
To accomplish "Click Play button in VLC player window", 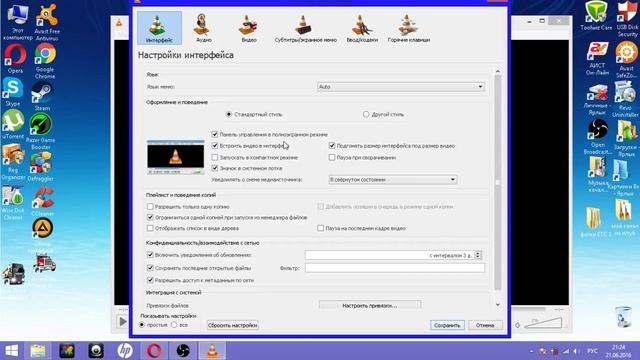I will [x=122, y=322].
